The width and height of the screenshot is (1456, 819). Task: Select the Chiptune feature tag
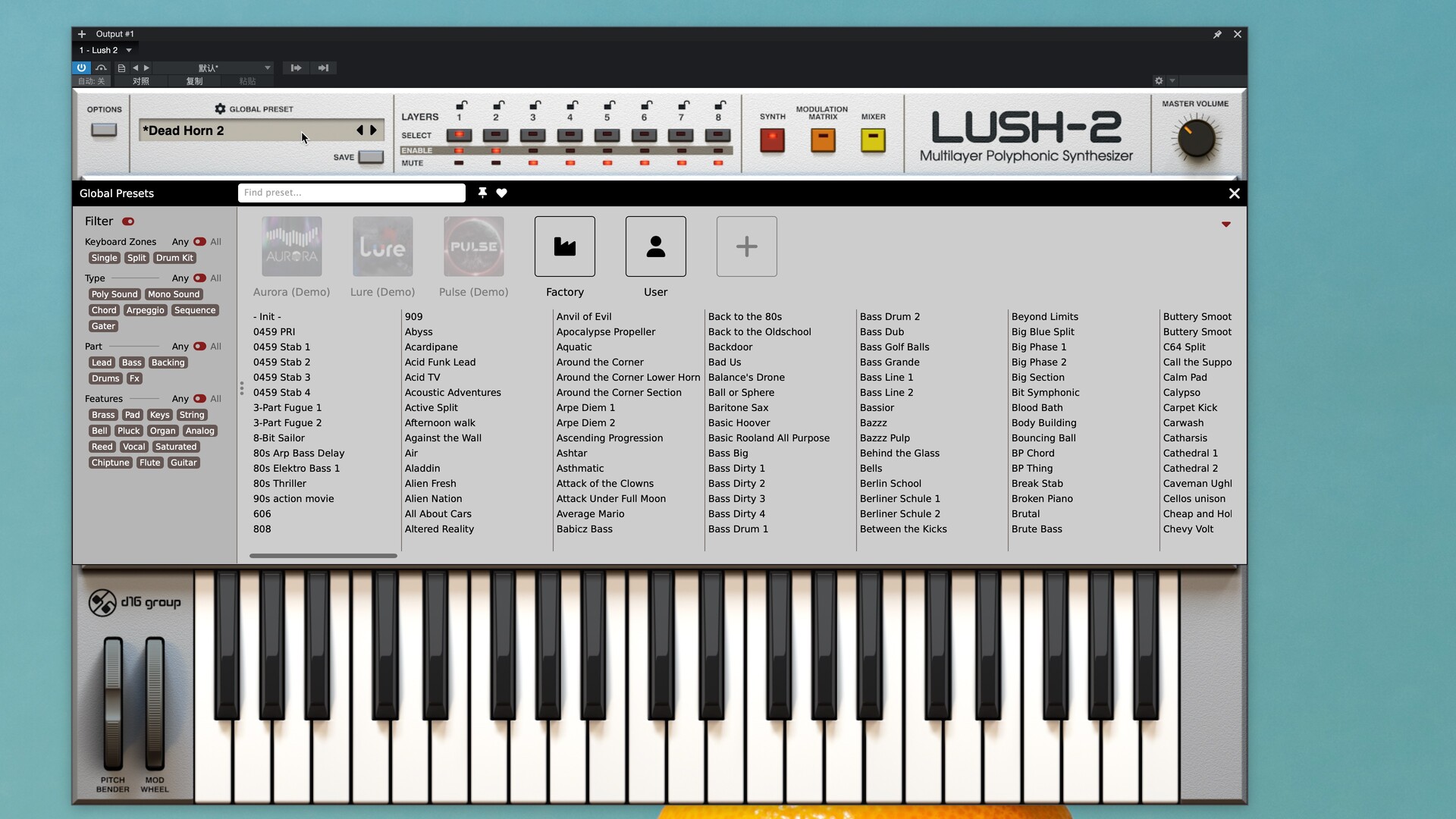click(111, 463)
